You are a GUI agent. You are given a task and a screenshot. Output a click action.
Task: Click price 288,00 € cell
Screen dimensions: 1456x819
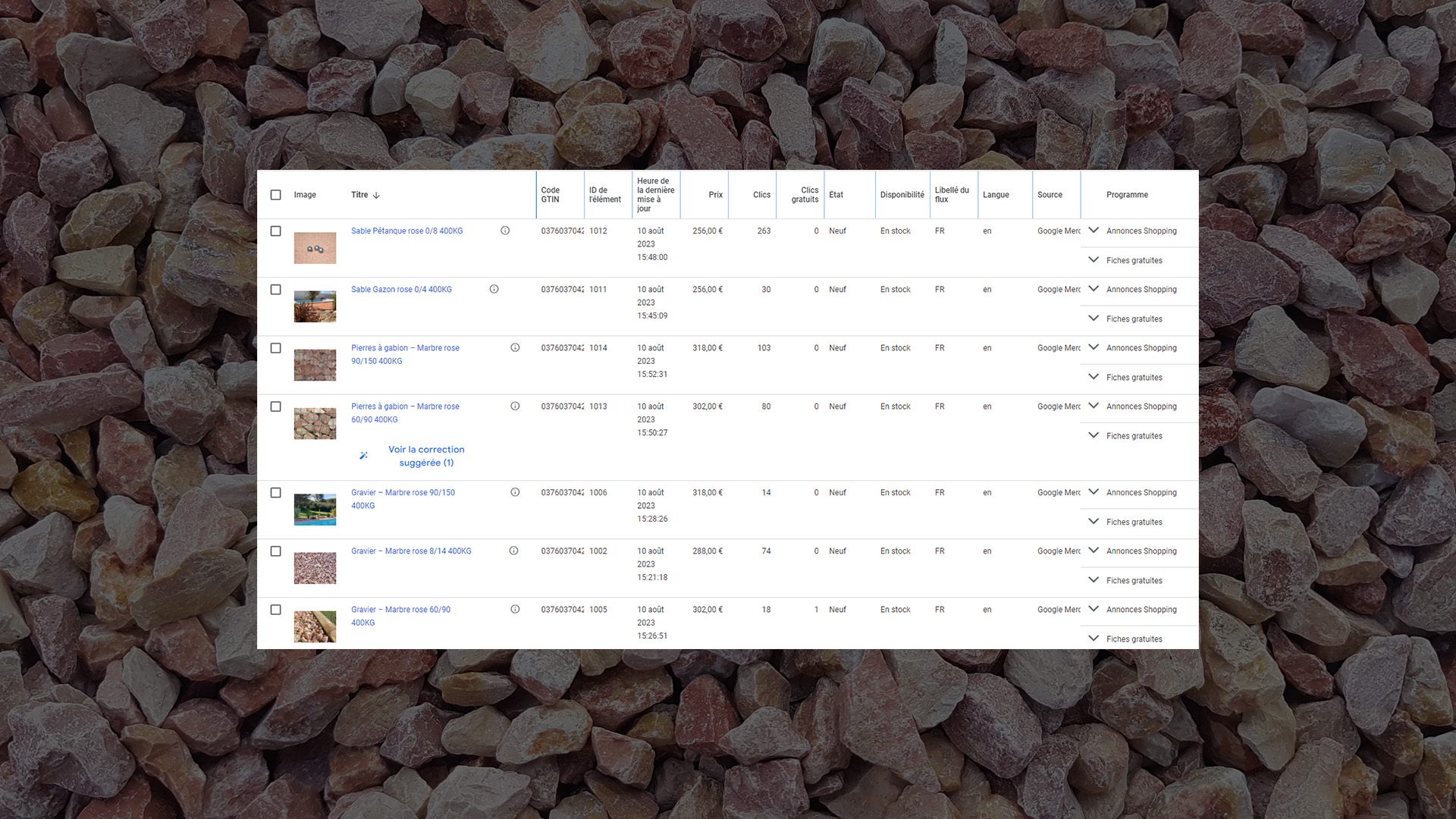pyautogui.click(x=708, y=551)
